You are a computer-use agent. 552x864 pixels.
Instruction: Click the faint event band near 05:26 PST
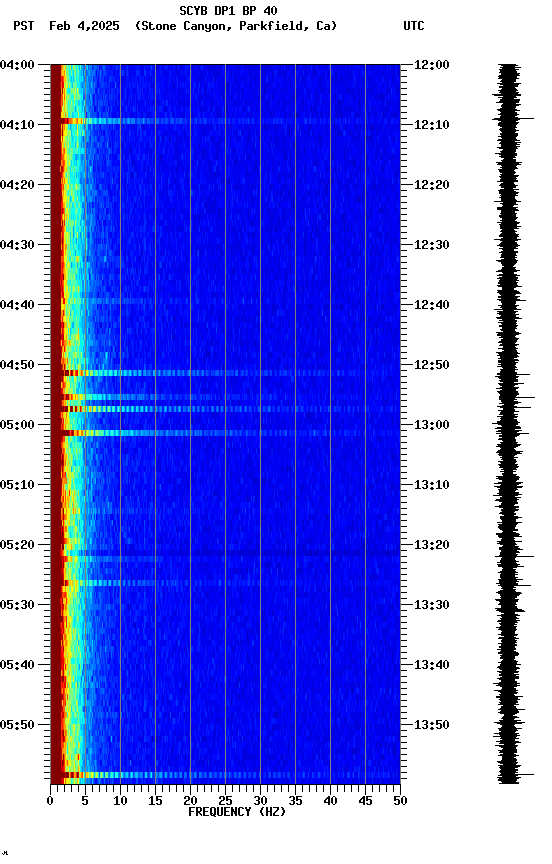click(x=225, y=583)
